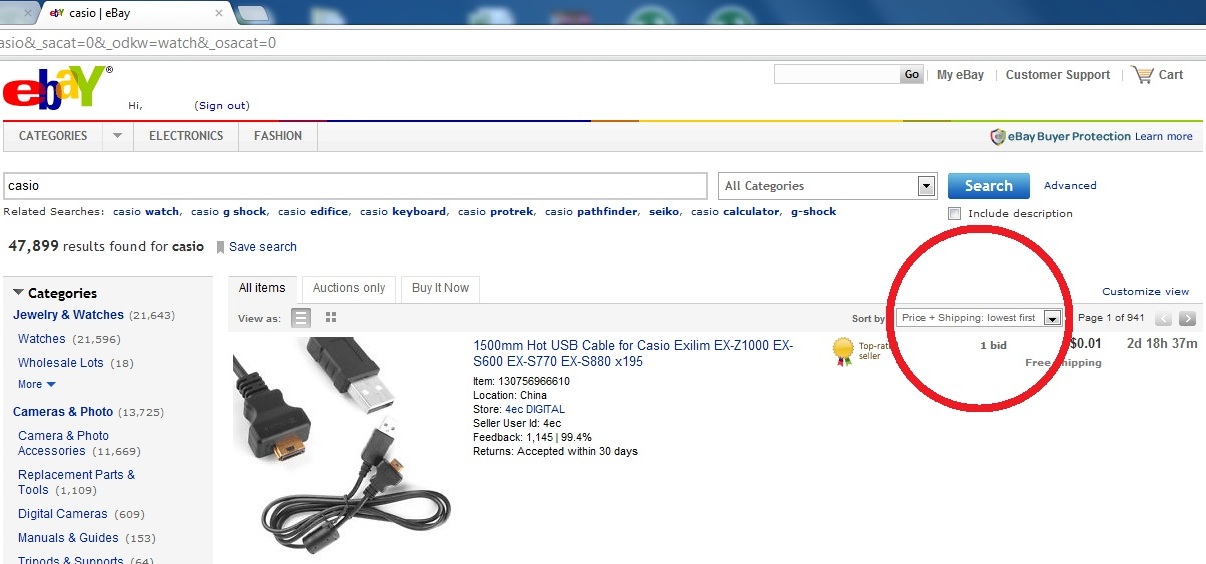
Task: Click the browser address bar
Action: click(x=603, y=43)
